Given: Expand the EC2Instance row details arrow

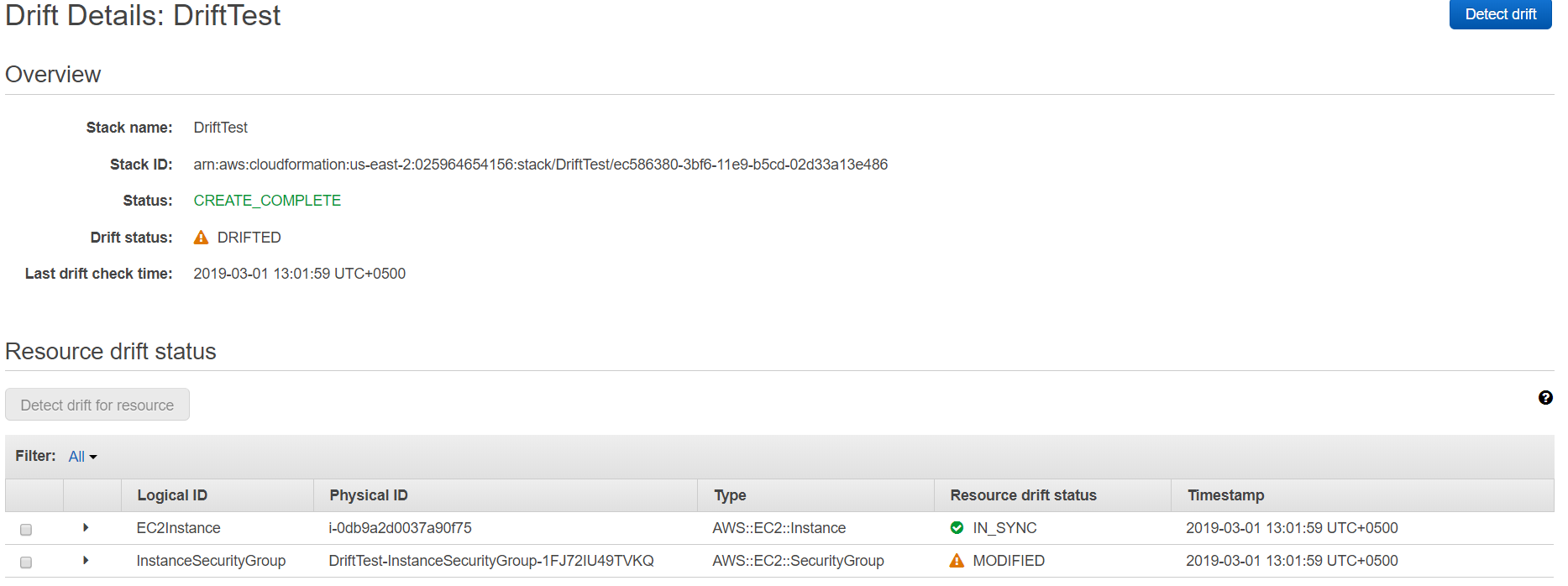Looking at the screenshot, I should 86,528.
